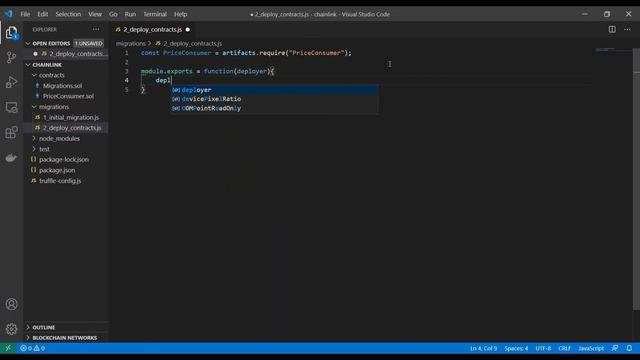Image resolution: width=640 pixels, height=360 pixels.
Task: Open the Edit menu
Action: [42, 14]
